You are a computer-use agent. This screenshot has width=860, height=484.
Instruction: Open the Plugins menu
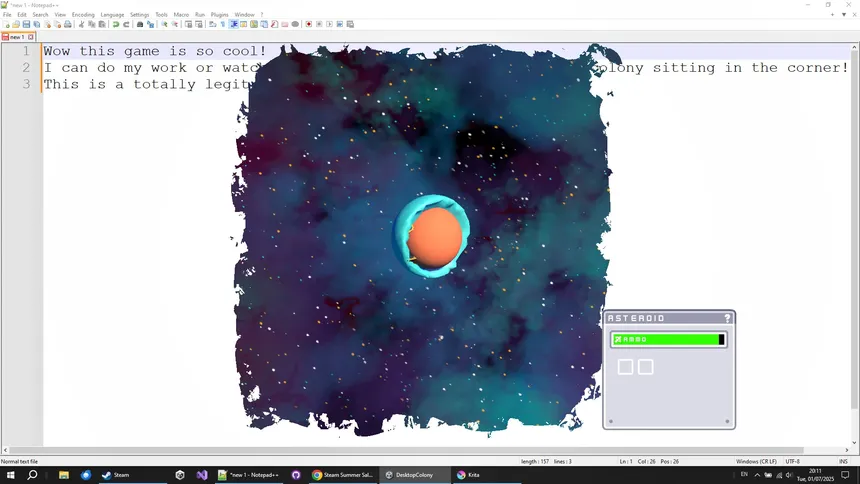tap(219, 15)
